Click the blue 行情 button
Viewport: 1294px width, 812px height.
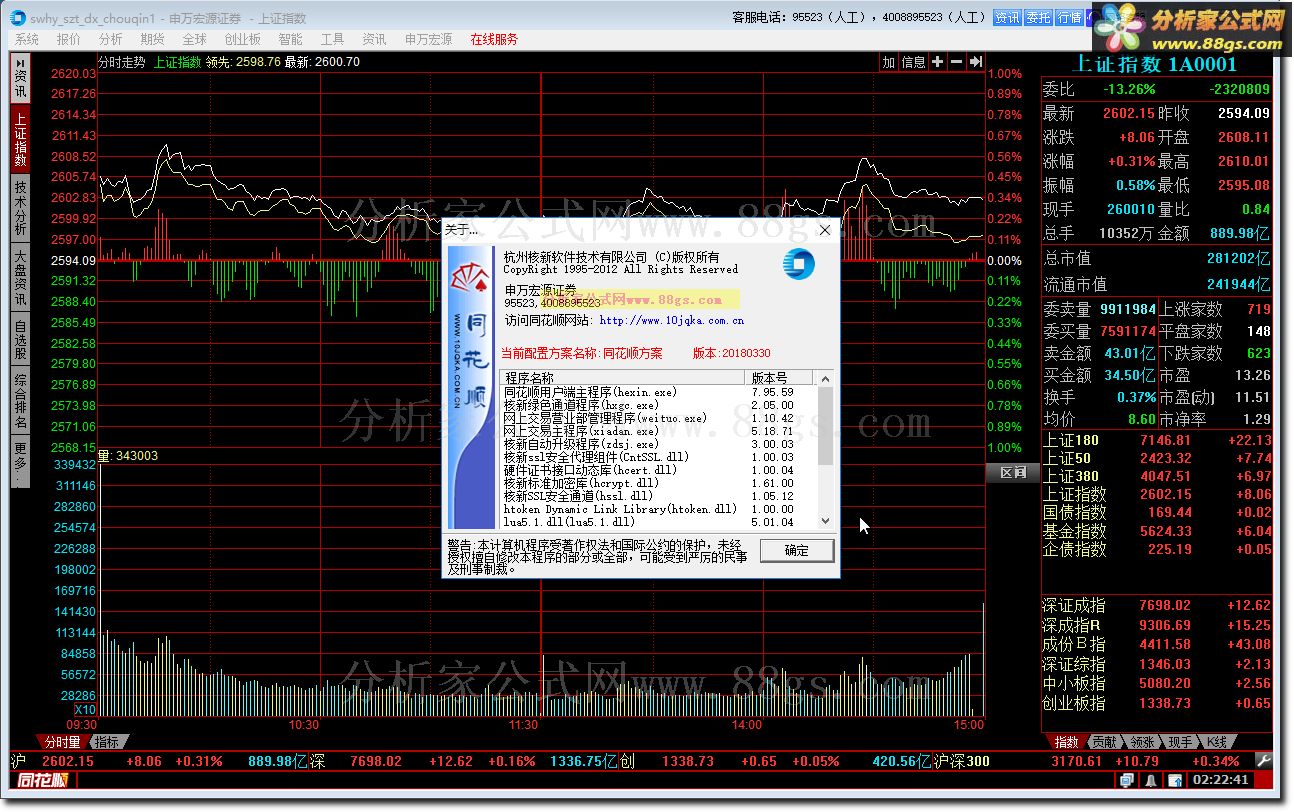pyautogui.click(x=1070, y=17)
